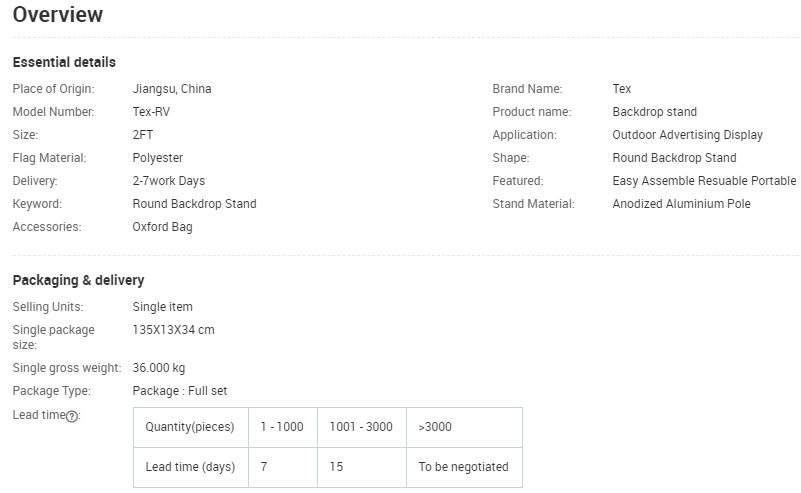Select the 36.000 kg gross weight value
This screenshot has width=801, height=493.
tap(159, 368)
